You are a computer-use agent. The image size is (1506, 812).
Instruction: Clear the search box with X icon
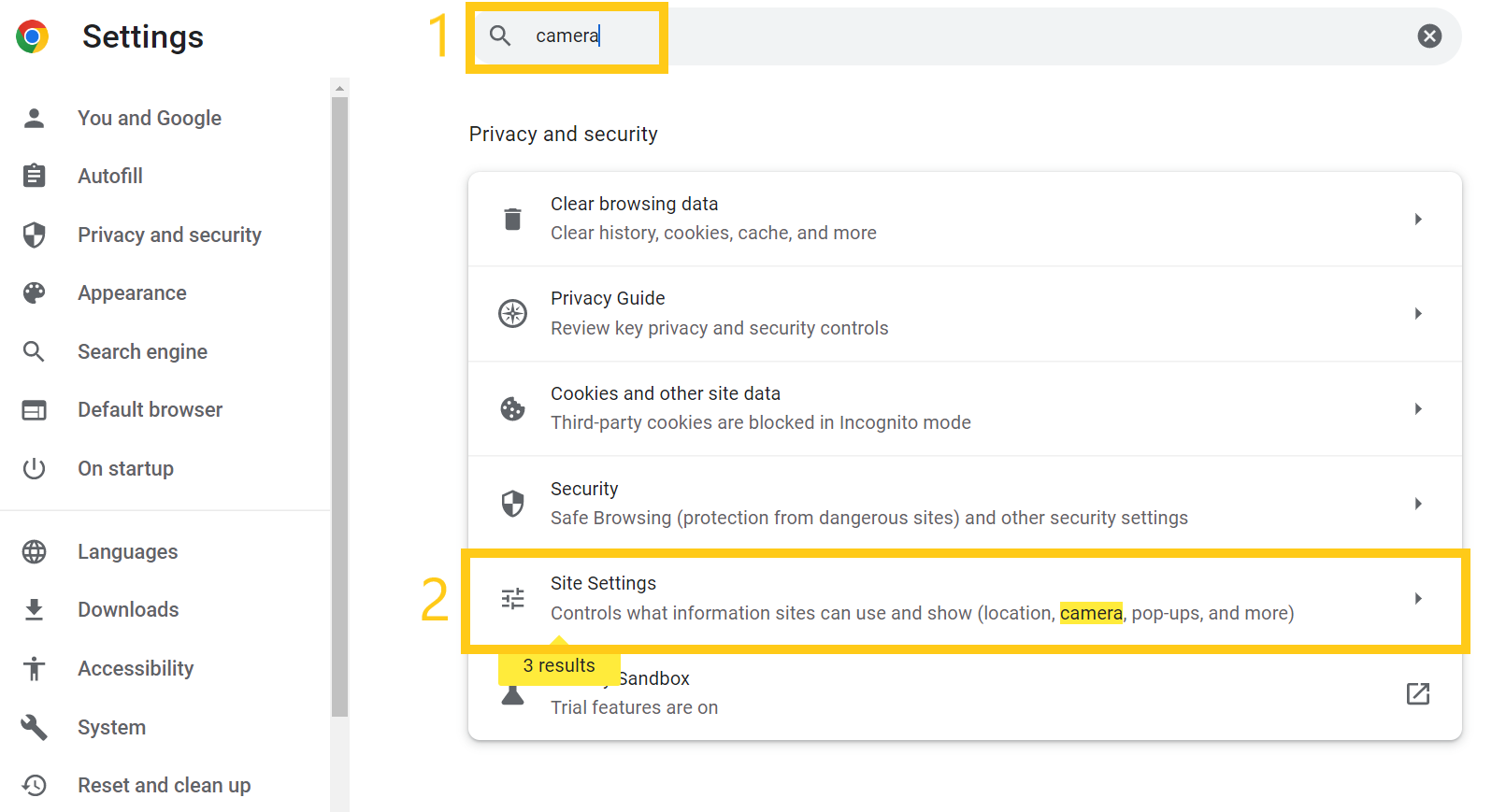[1428, 36]
